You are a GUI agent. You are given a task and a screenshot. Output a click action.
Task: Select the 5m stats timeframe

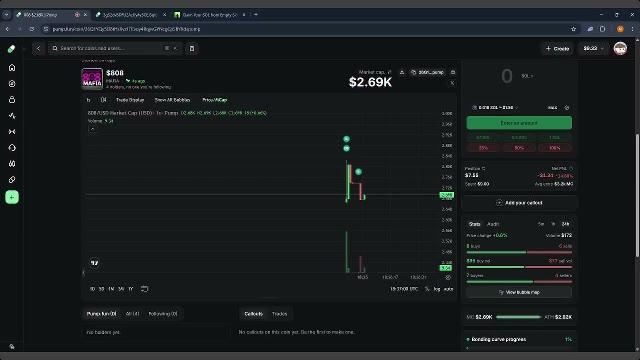(541, 224)
